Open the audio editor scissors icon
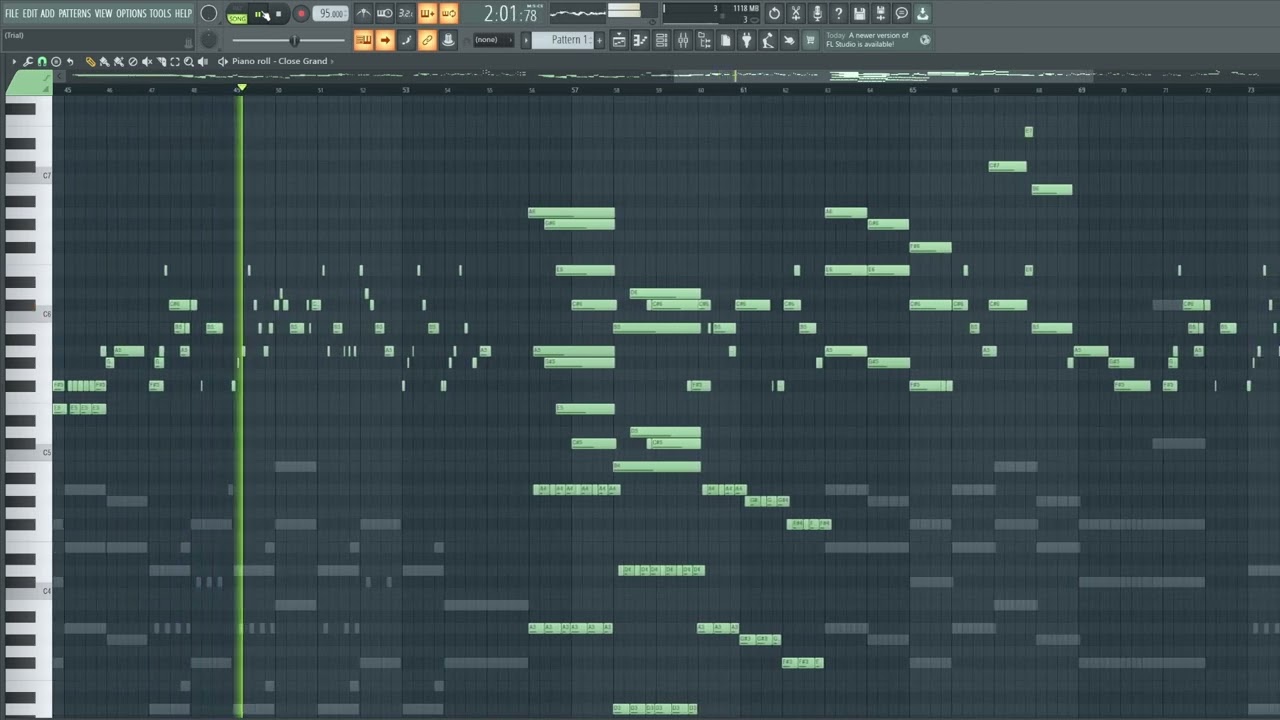 [796, 14]
